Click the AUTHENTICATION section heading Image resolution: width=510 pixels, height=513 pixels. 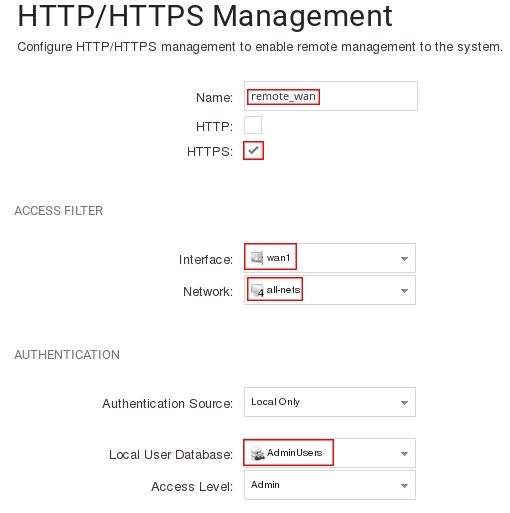[67, 355]
